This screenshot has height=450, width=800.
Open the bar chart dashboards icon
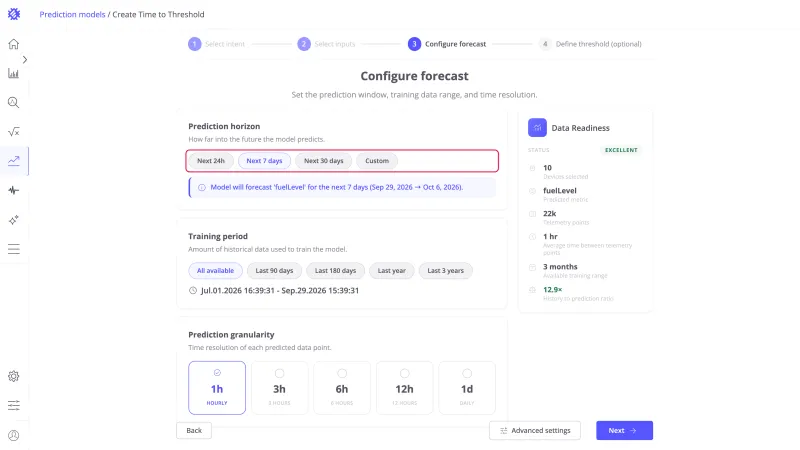pos(14,73)
